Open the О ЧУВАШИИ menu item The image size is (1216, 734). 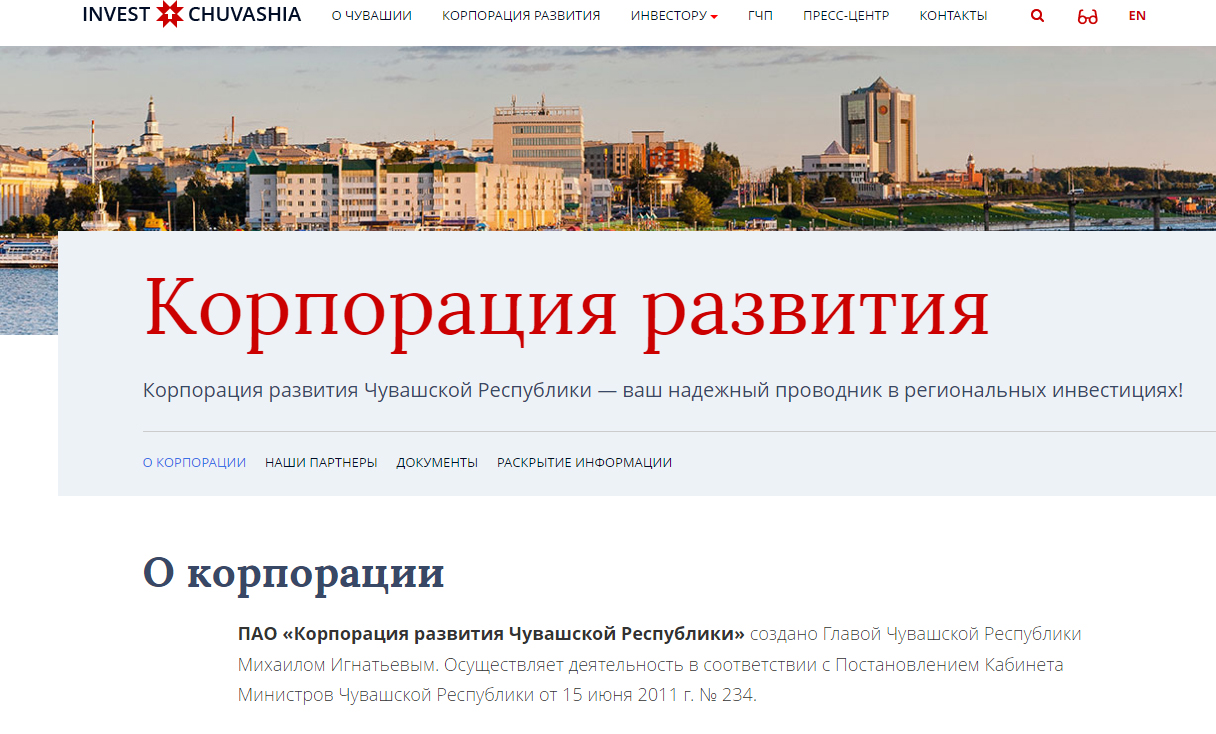pos(372,16)
